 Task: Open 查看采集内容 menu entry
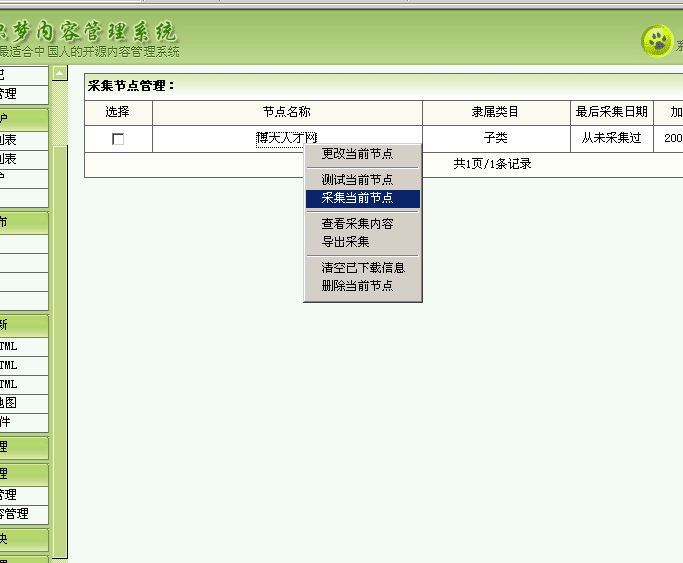coord(357,224)
